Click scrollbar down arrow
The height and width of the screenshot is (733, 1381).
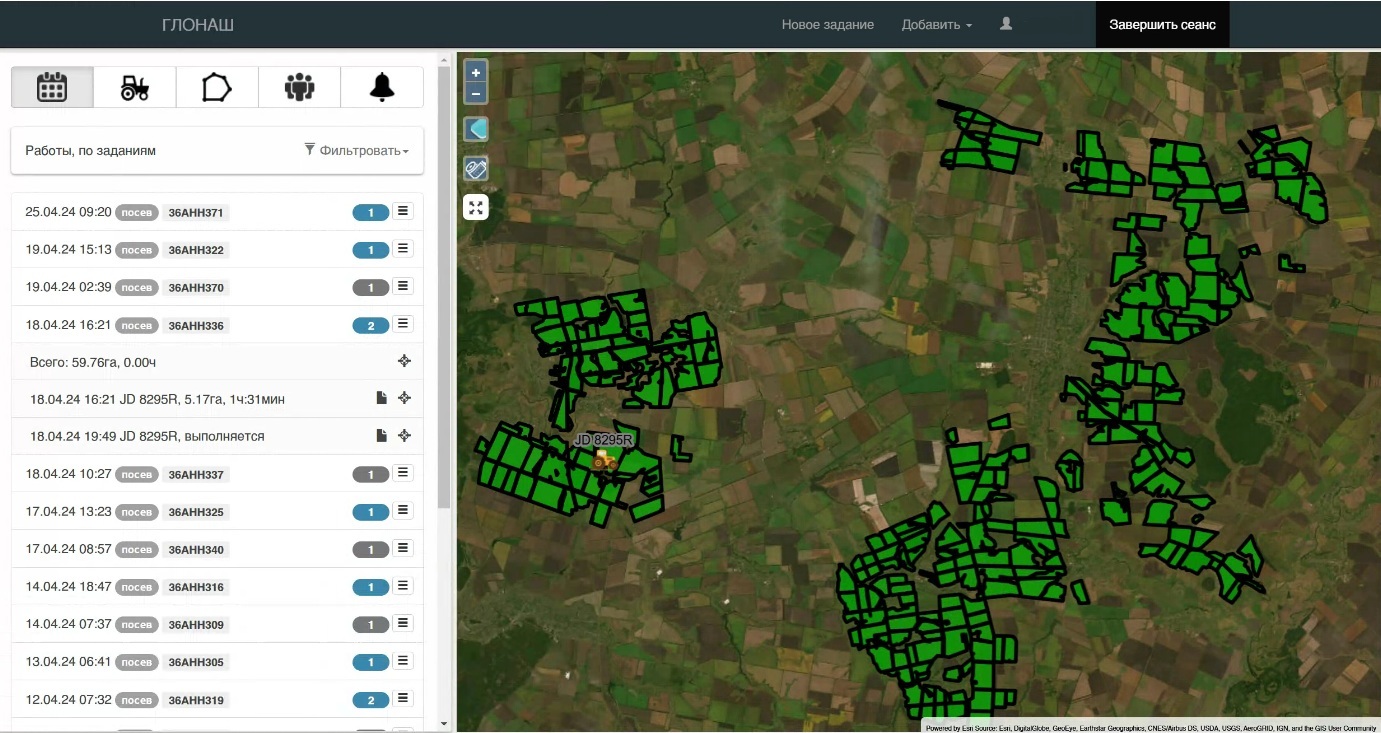pyautogui.click(x=444, y=723)
